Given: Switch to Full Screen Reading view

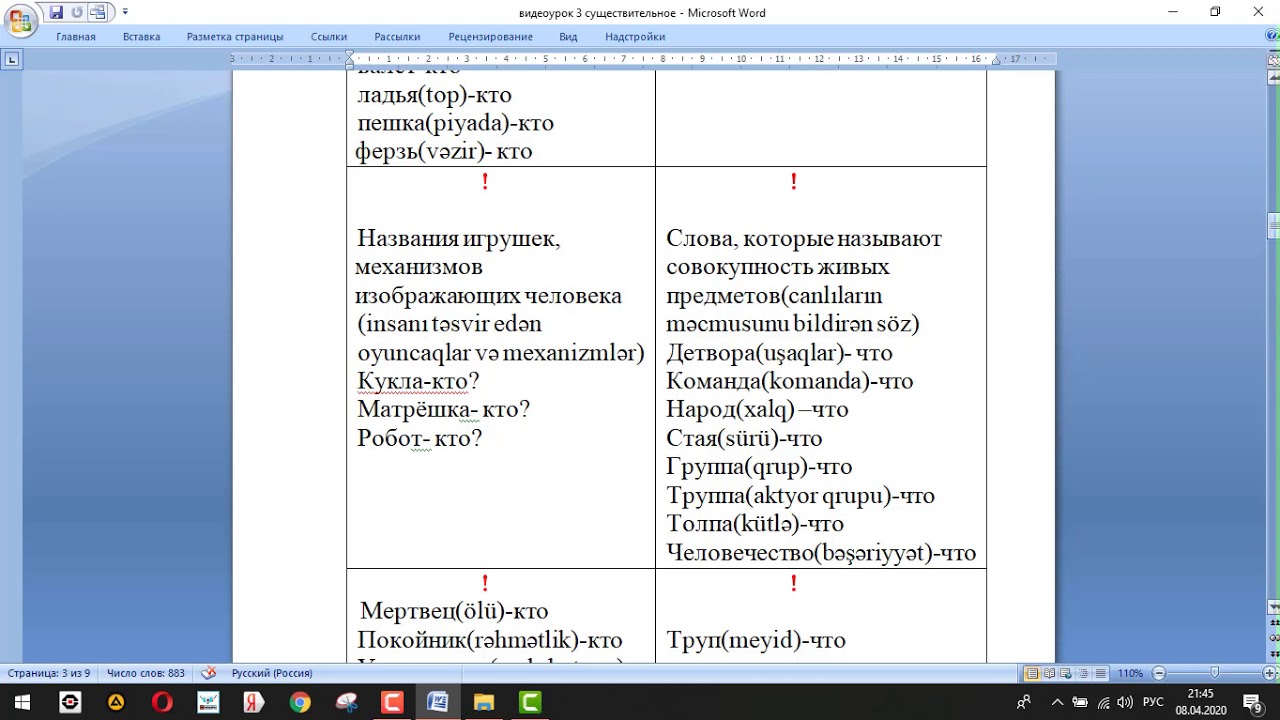Looking at the screenshot, I should click(1050, 673).
